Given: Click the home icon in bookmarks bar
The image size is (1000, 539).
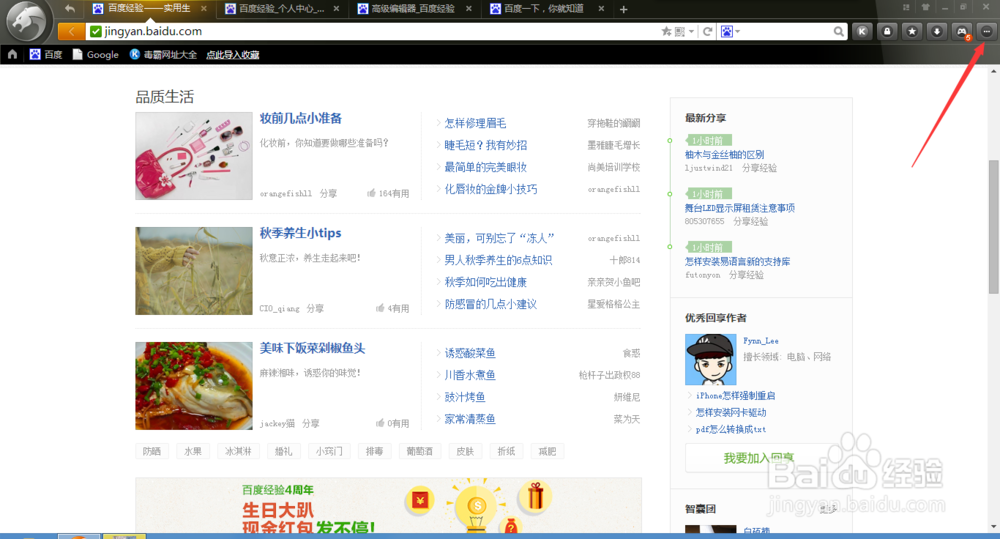Looking at the screenshot, I should tap(12, 54).
